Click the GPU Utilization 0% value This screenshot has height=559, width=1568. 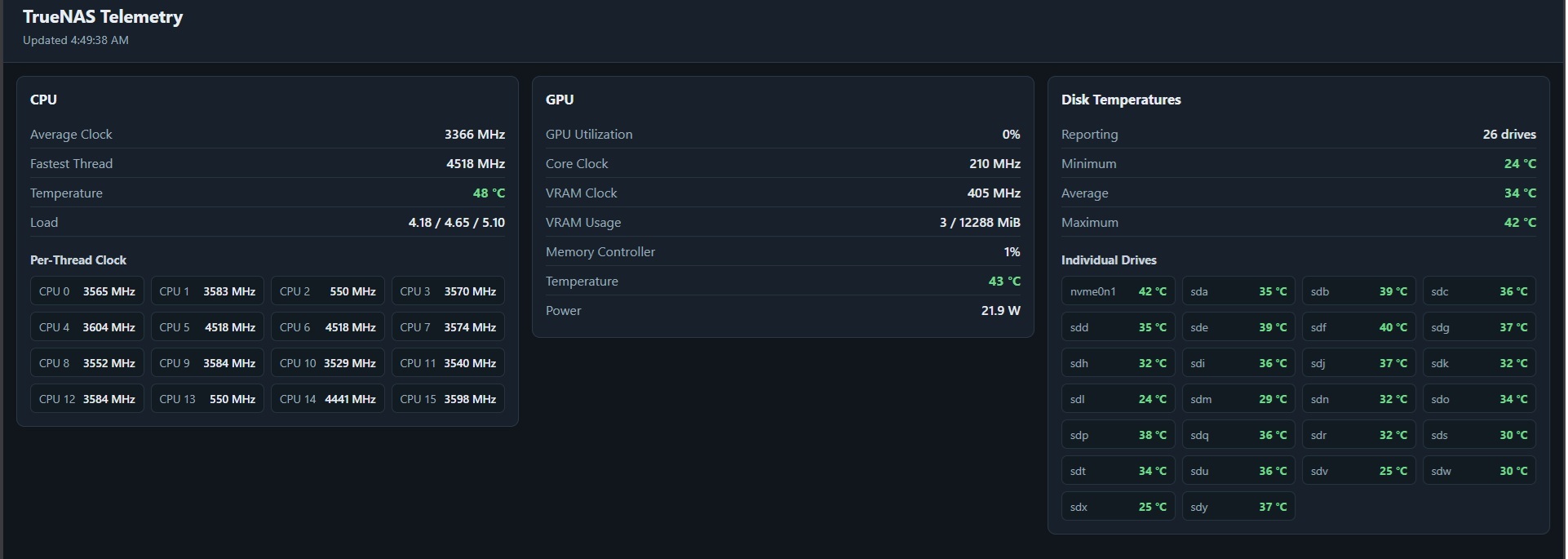click(1011, 135)
